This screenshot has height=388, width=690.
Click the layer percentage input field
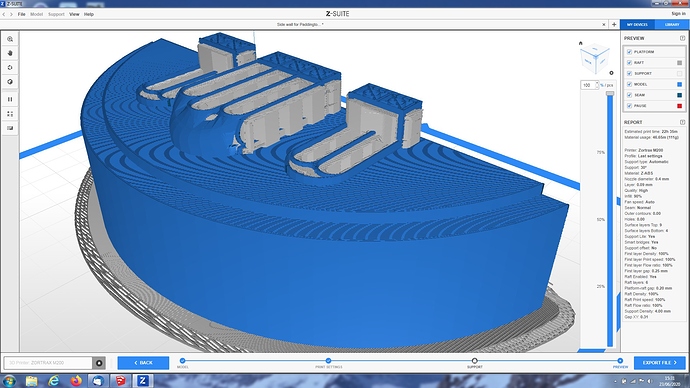coord(588,85)
